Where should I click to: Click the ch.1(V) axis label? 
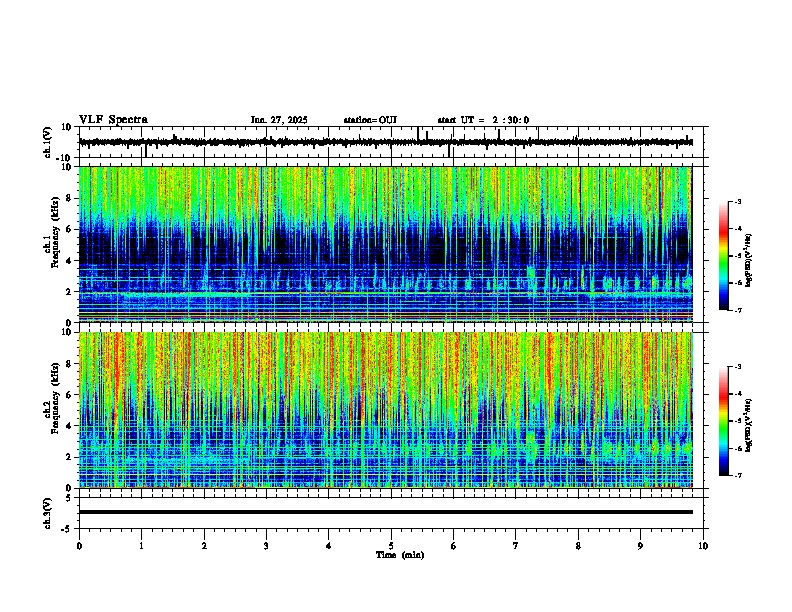coord(48,142)
